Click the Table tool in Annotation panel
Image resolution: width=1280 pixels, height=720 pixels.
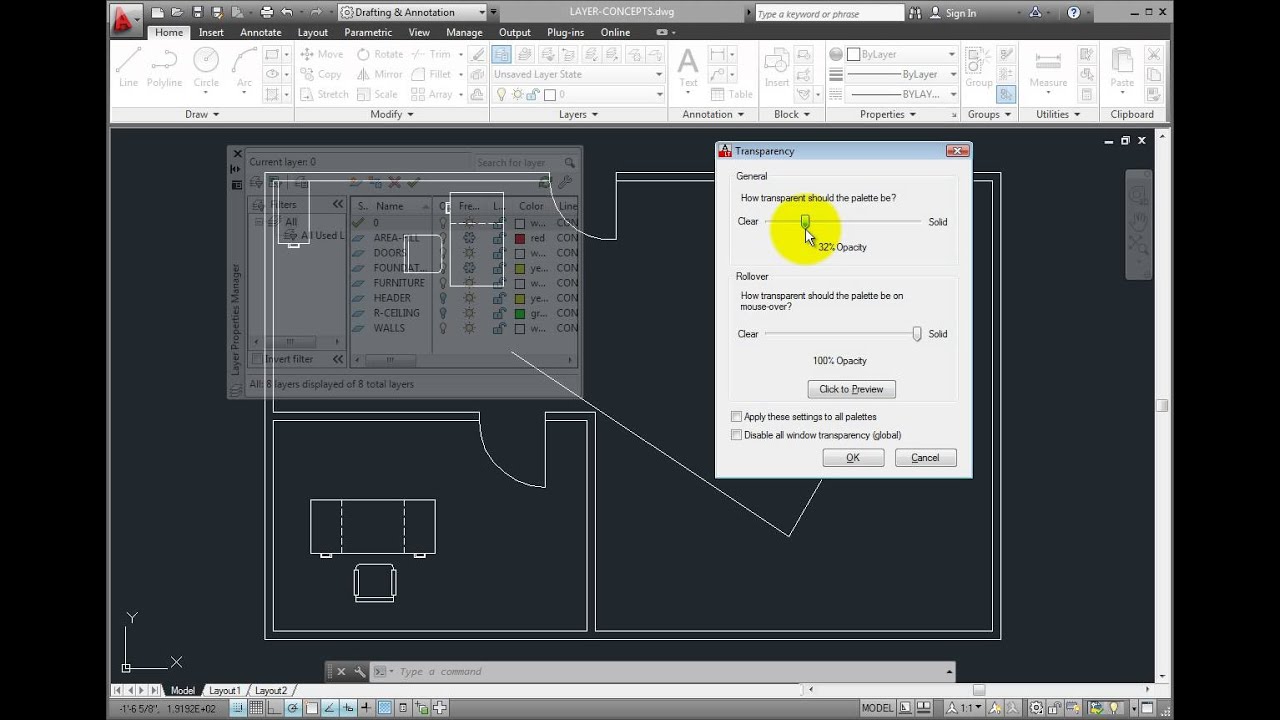pos(733,94)
